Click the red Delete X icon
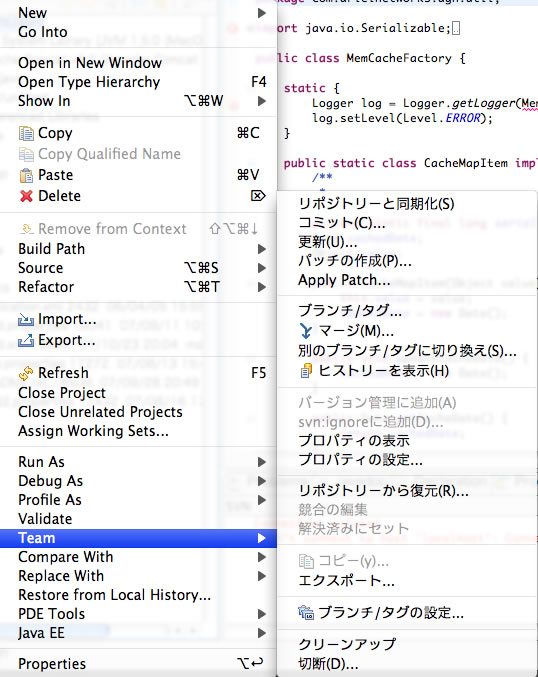This screenshot has height=677, width=538. point(26,196)
